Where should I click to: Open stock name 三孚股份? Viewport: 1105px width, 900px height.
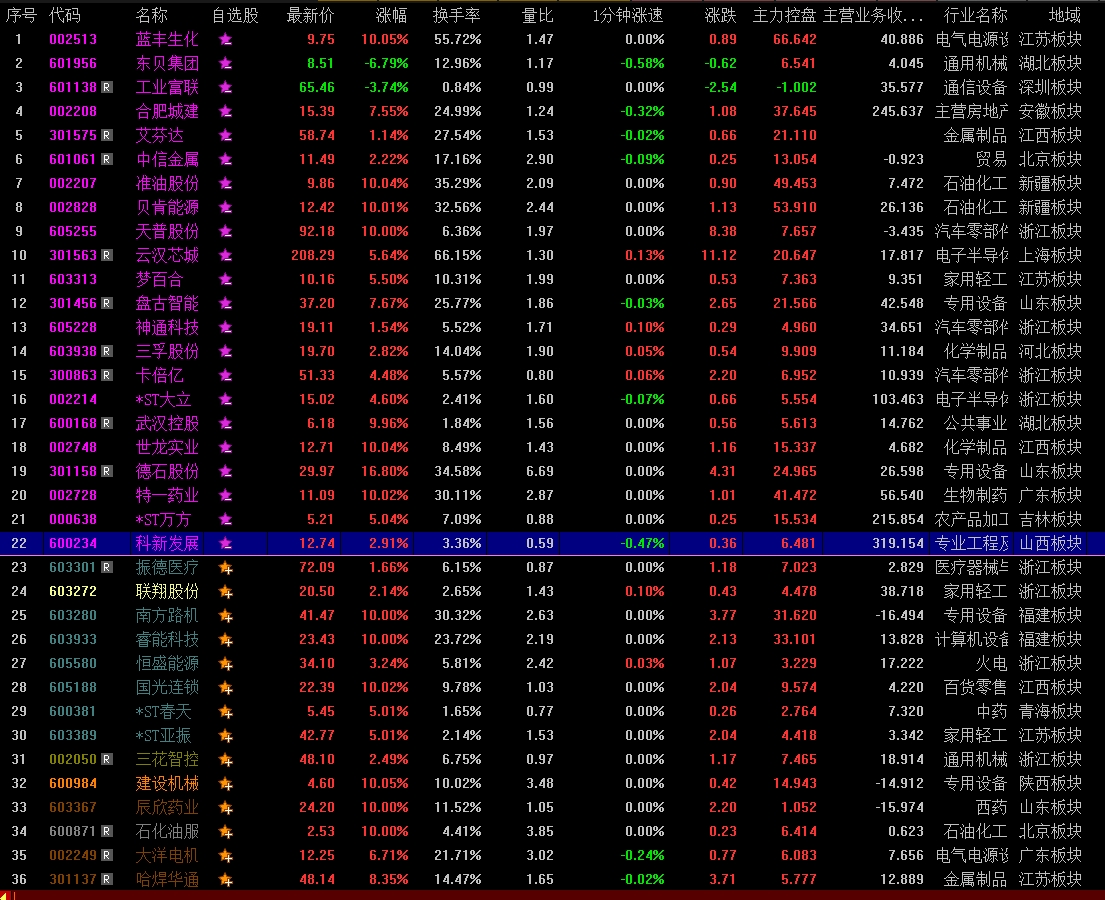[x=167, y=351]
